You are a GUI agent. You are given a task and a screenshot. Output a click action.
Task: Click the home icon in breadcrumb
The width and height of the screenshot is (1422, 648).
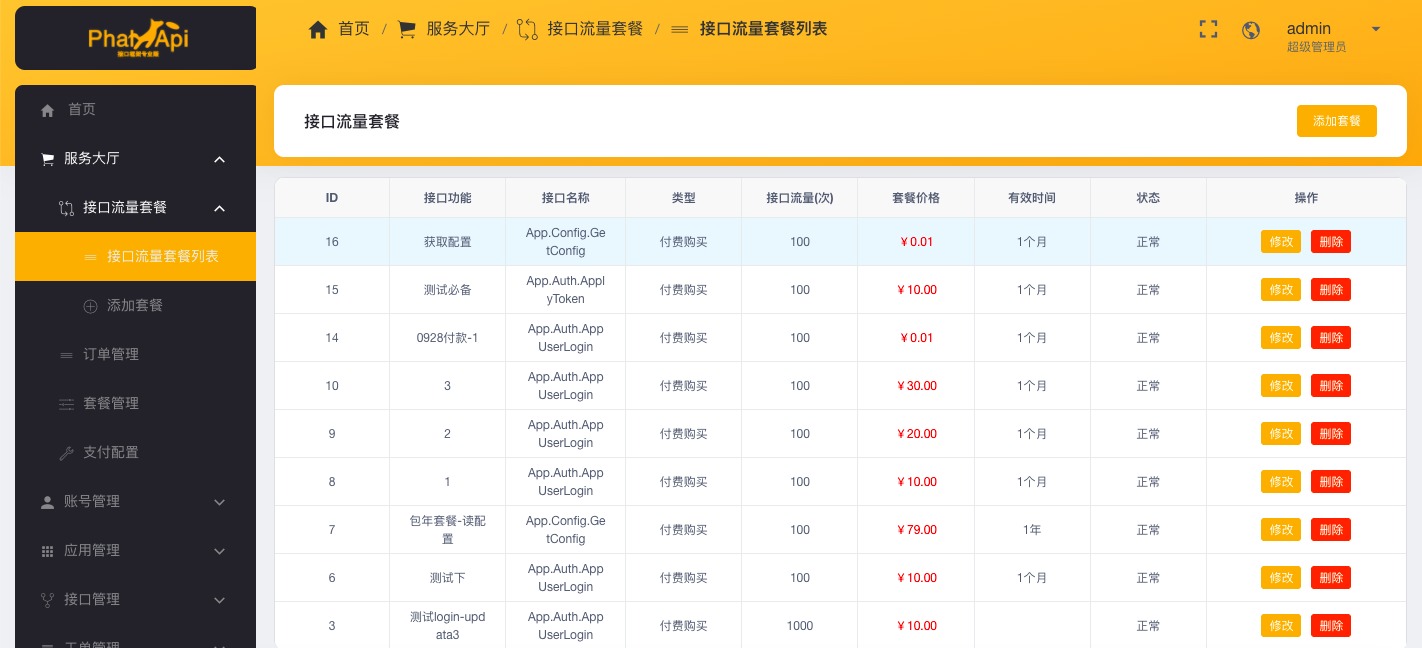tap(318, 30)
